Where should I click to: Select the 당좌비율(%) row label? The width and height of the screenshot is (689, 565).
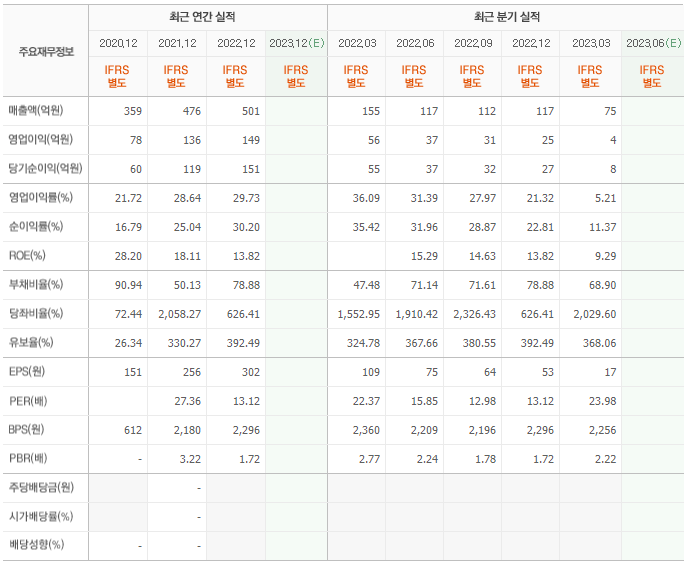pyautogui.click(x=36, y=313)
